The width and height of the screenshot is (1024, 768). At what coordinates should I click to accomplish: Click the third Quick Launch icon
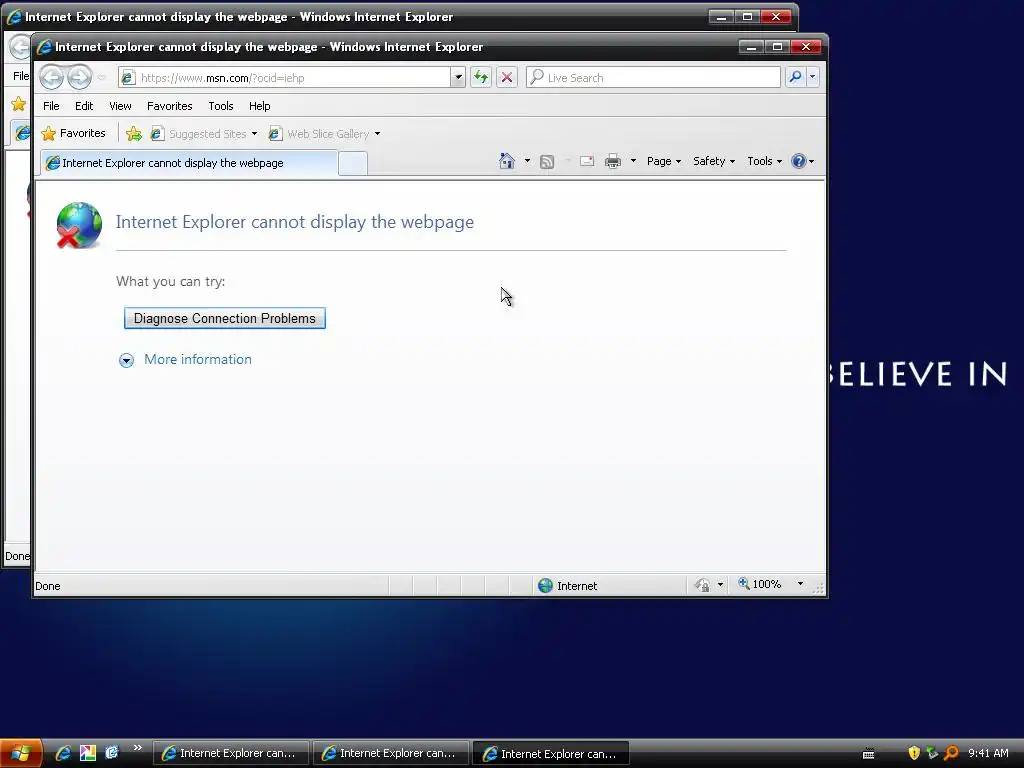(112, 753)
